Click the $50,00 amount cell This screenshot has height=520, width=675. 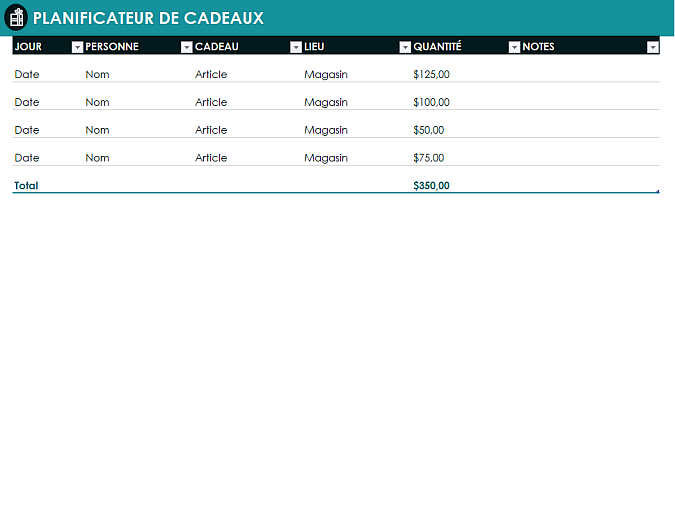pos(428,130)
